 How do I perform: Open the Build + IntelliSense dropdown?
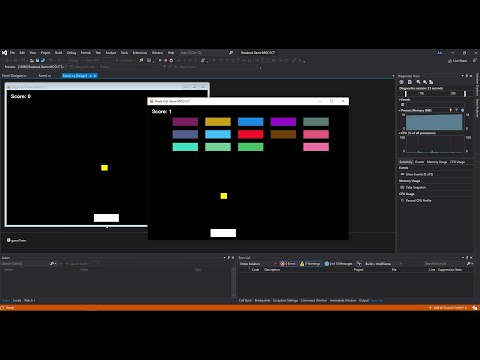[x=383, y=264]
